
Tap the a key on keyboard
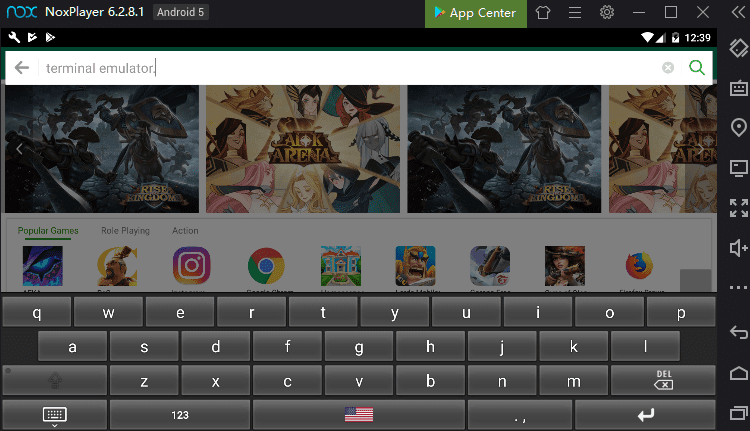(x=72, y=346)
